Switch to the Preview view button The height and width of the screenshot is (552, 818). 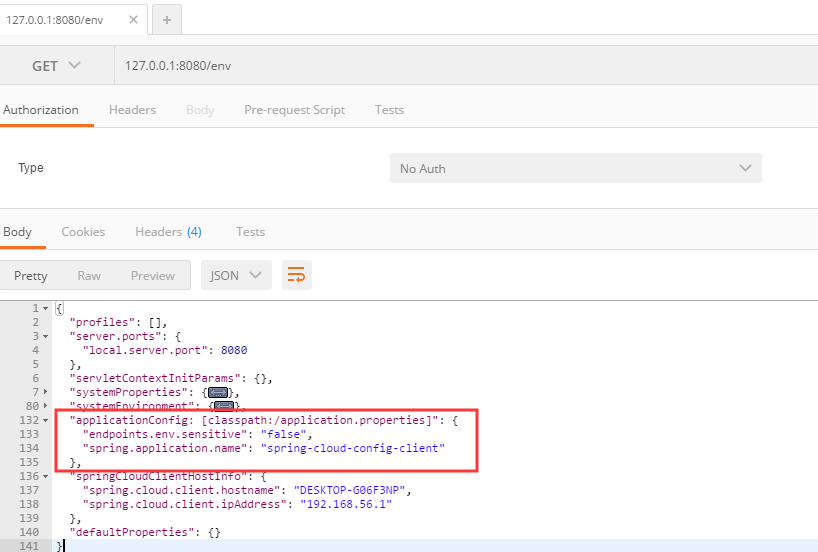pyautogui.click(x=153, y=275)
